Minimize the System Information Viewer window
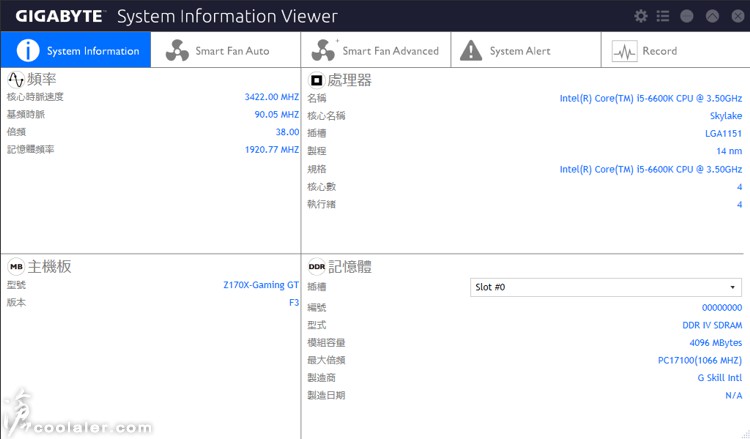Image resolution: width=750 pixels, height=439 pixels. coord(686,16)
